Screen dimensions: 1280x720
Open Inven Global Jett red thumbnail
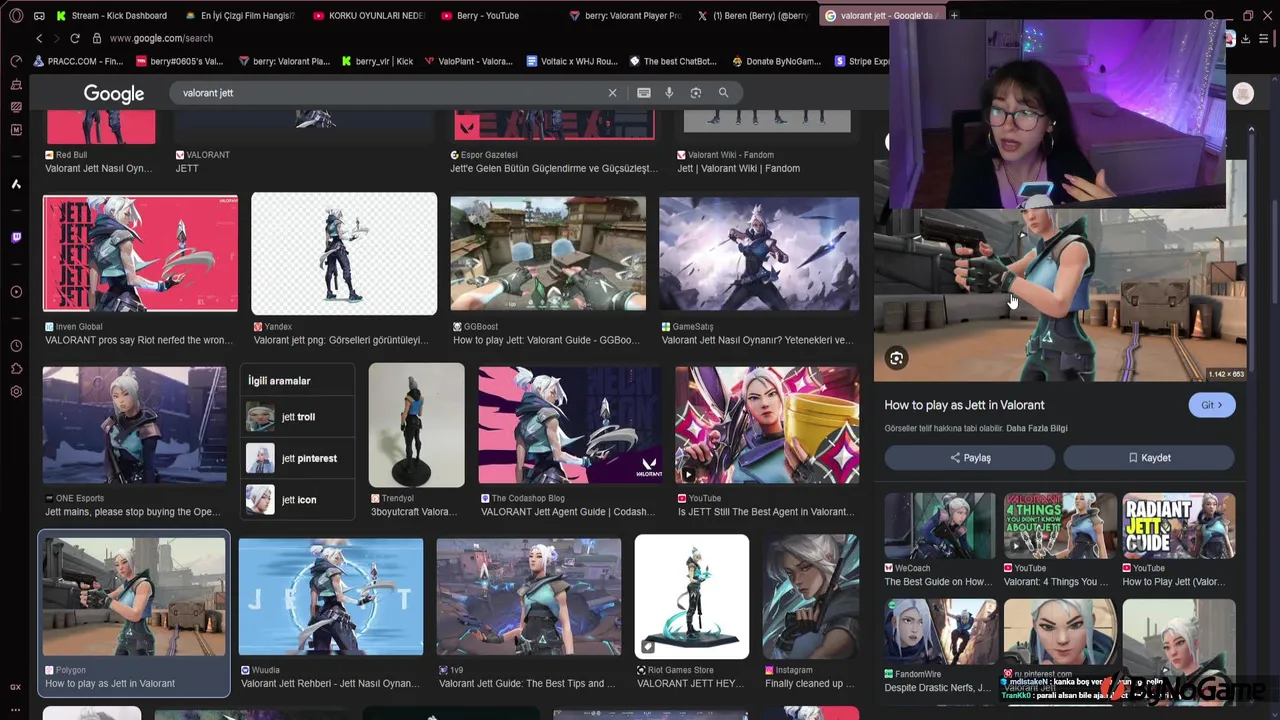coord(140,253)
